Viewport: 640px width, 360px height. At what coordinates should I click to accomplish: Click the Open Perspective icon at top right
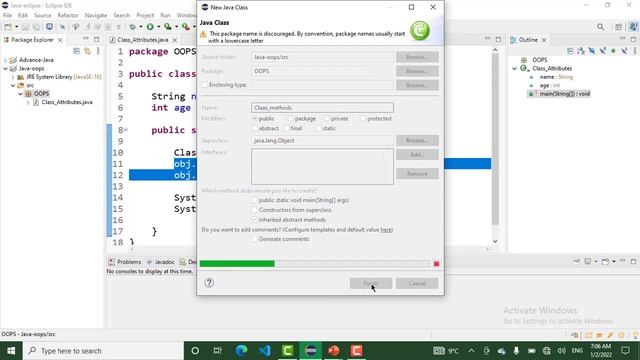pyautogui.click(x=619, y=27)
